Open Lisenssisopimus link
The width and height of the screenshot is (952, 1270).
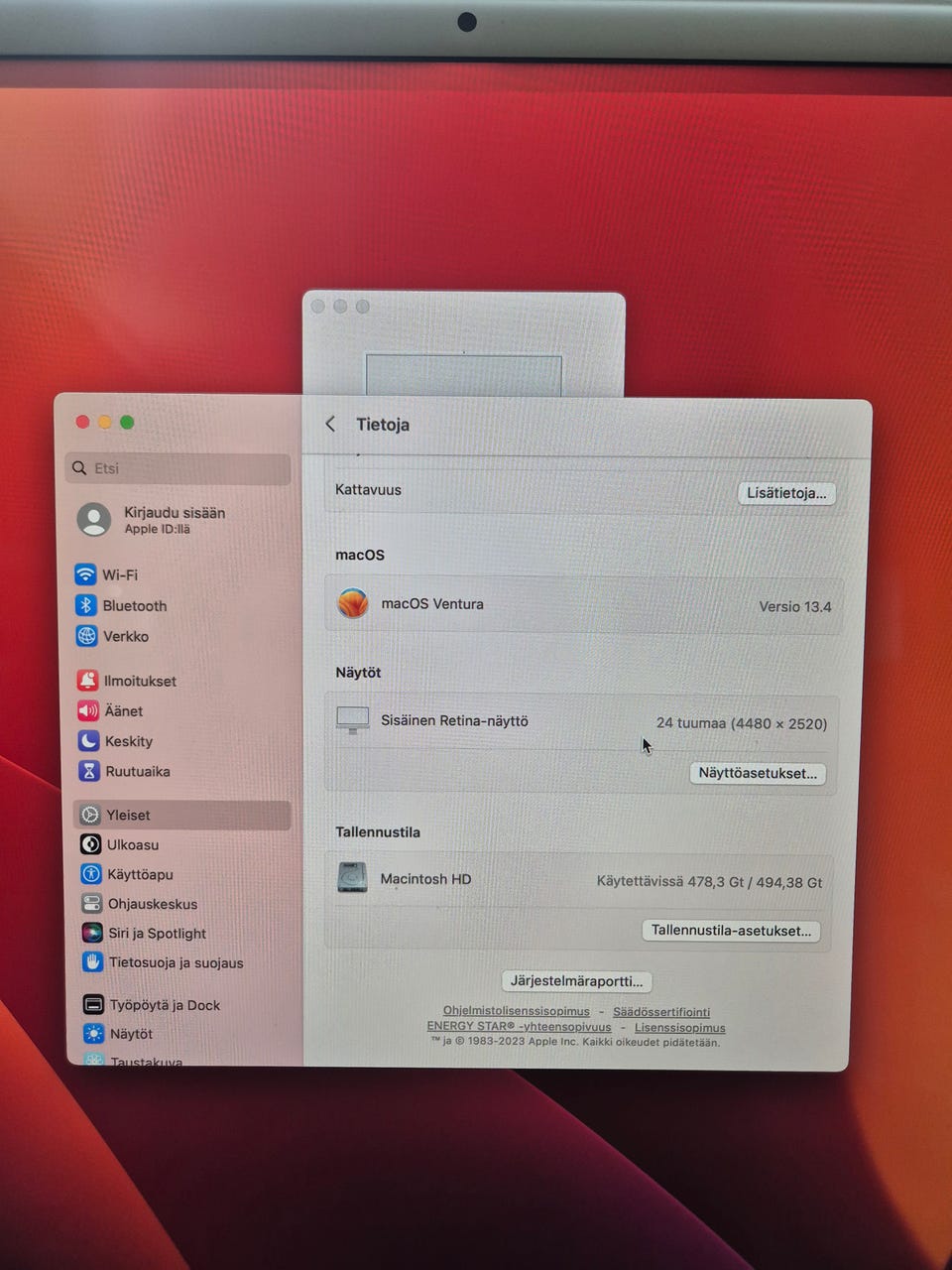(x=680, y=1028)
